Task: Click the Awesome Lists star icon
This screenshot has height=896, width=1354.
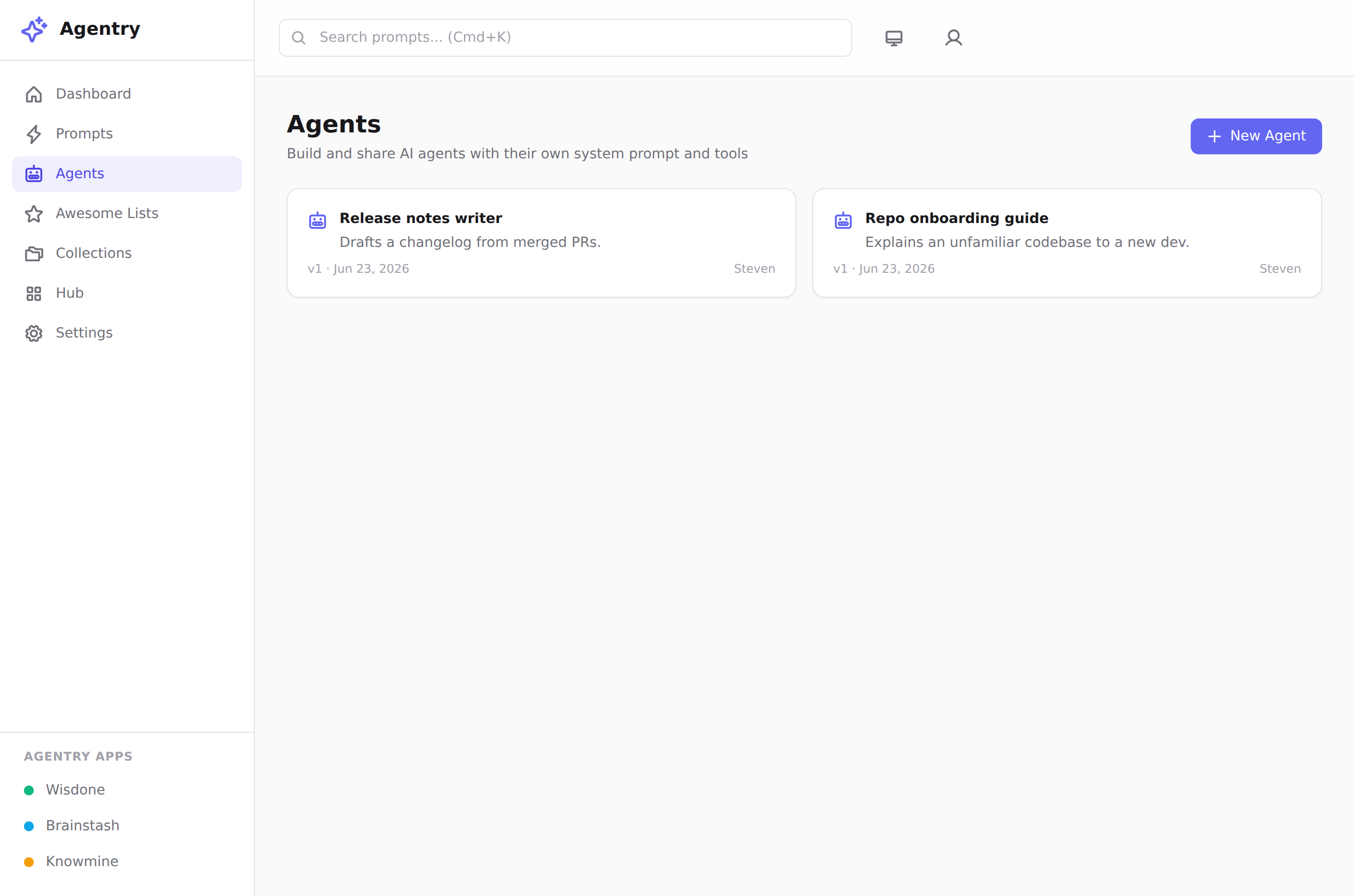Action: coord(34,214)
